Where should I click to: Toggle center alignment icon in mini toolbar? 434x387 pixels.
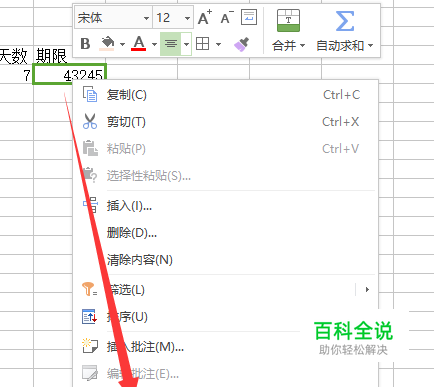(x=171, y=44)
